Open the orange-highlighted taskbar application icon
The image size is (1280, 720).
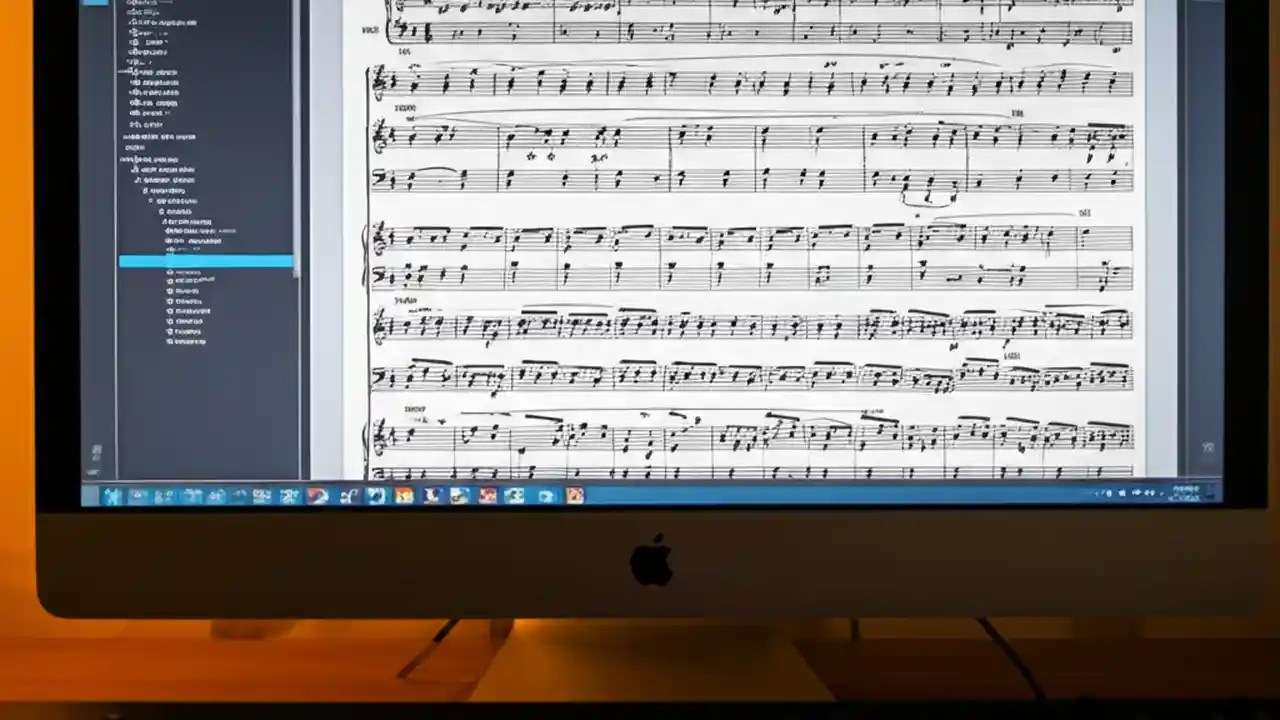pyautogui.click(x=575, y=496)
